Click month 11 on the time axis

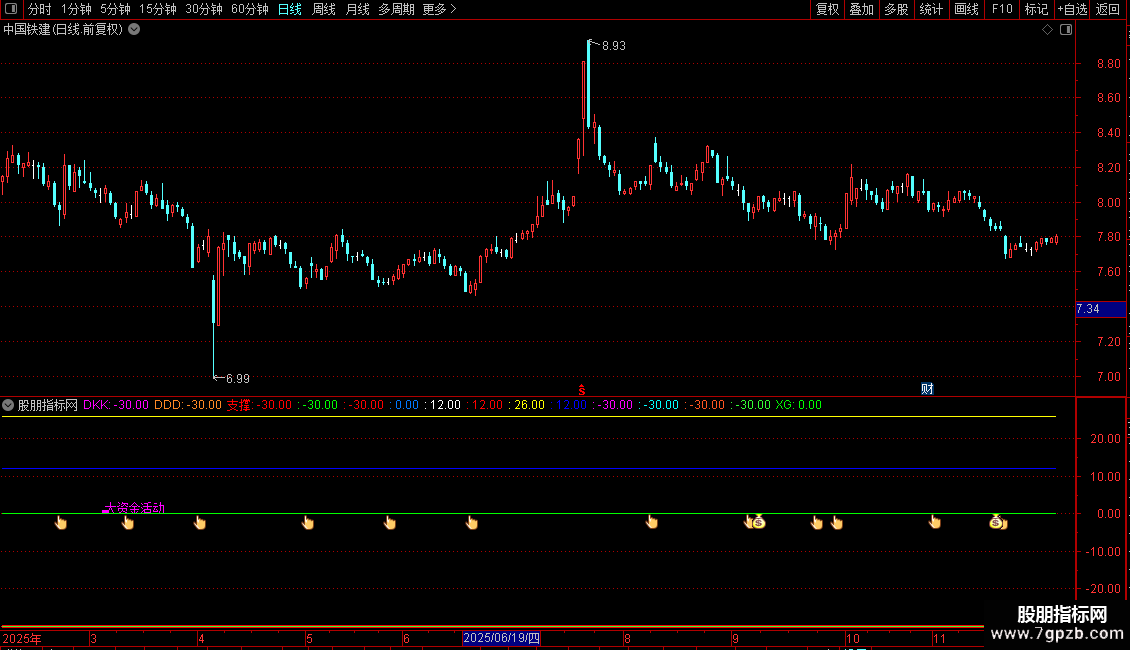[x=939, y=639]
